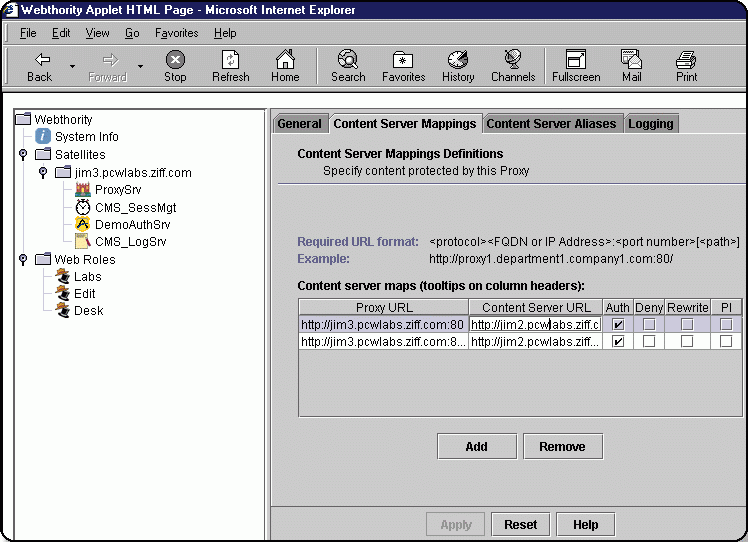Click the Add button
Viewport: 748px width, 542px height.
point(477,447)
